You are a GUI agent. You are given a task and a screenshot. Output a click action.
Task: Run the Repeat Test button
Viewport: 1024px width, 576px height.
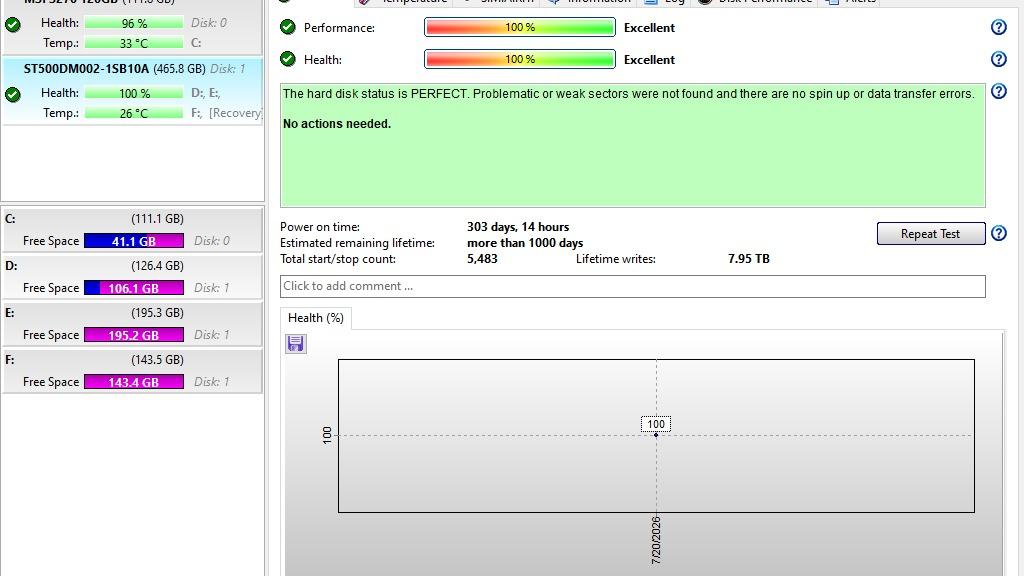[931, 234]
